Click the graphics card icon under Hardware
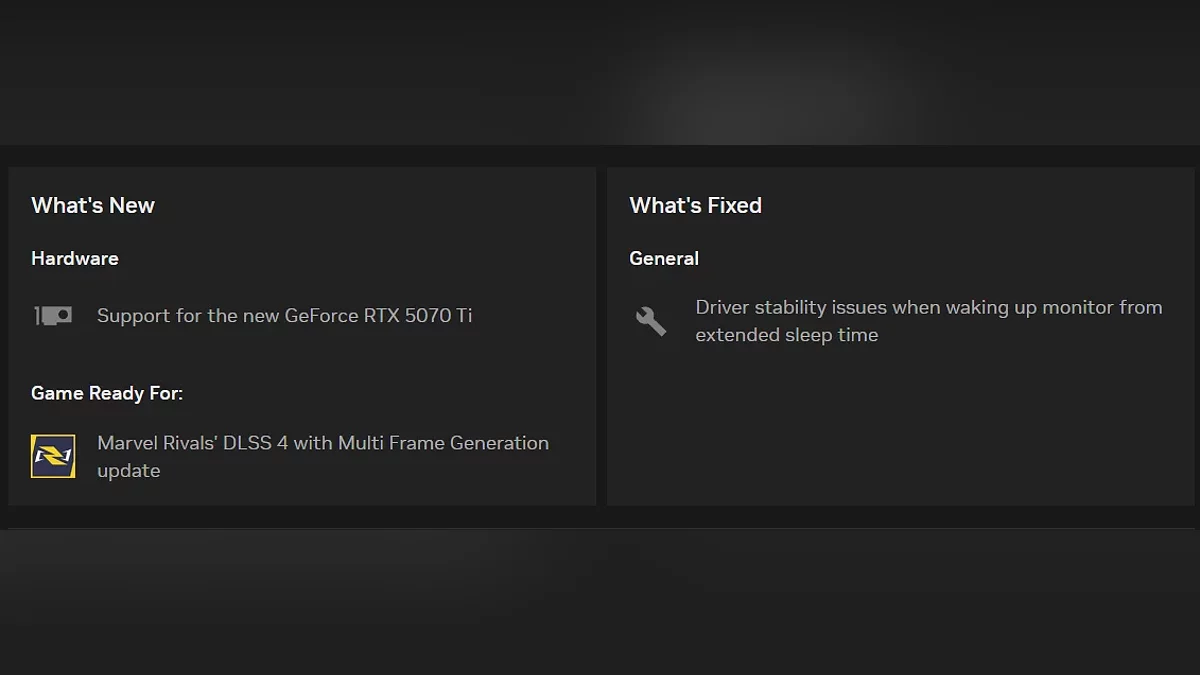Image resolution: width=1200 pixels, height=675 pixels. pyautogui.click(x=53, y=316)
